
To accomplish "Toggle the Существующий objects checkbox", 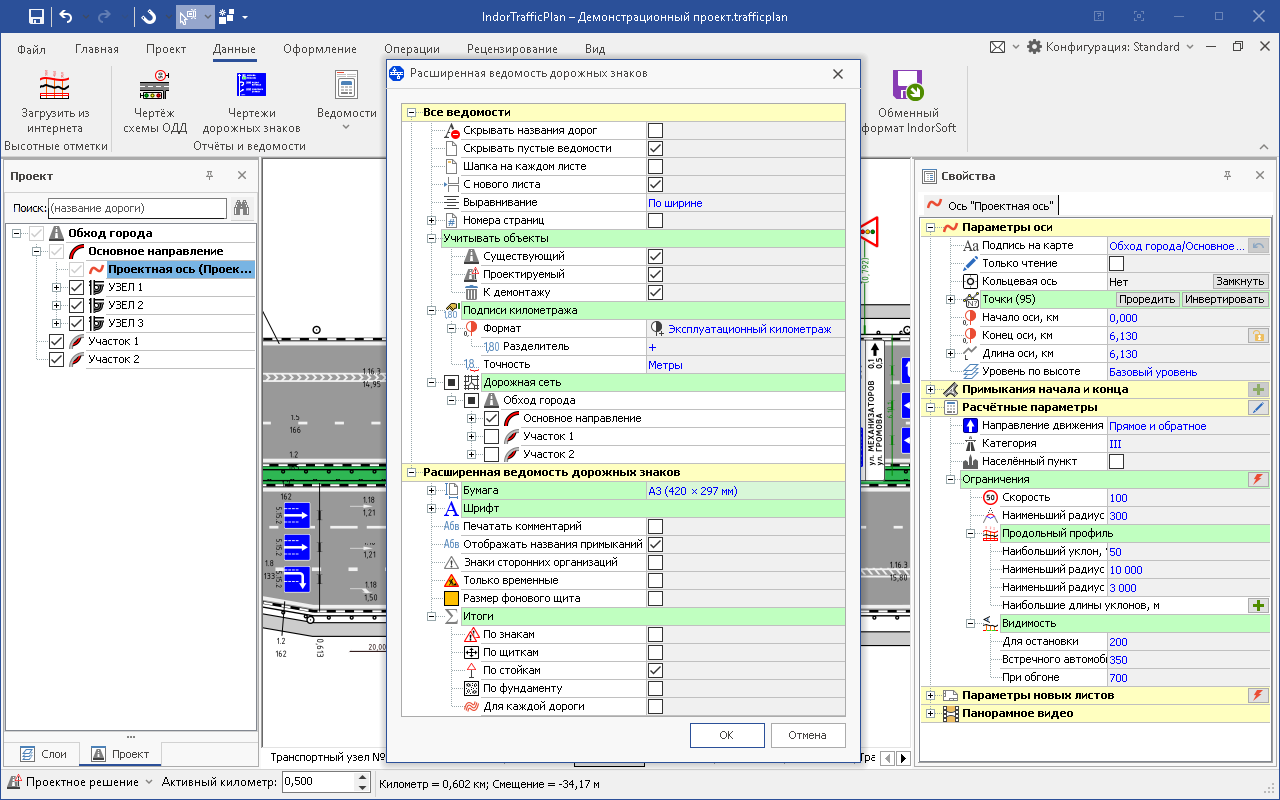I will (x=655, y=256).
